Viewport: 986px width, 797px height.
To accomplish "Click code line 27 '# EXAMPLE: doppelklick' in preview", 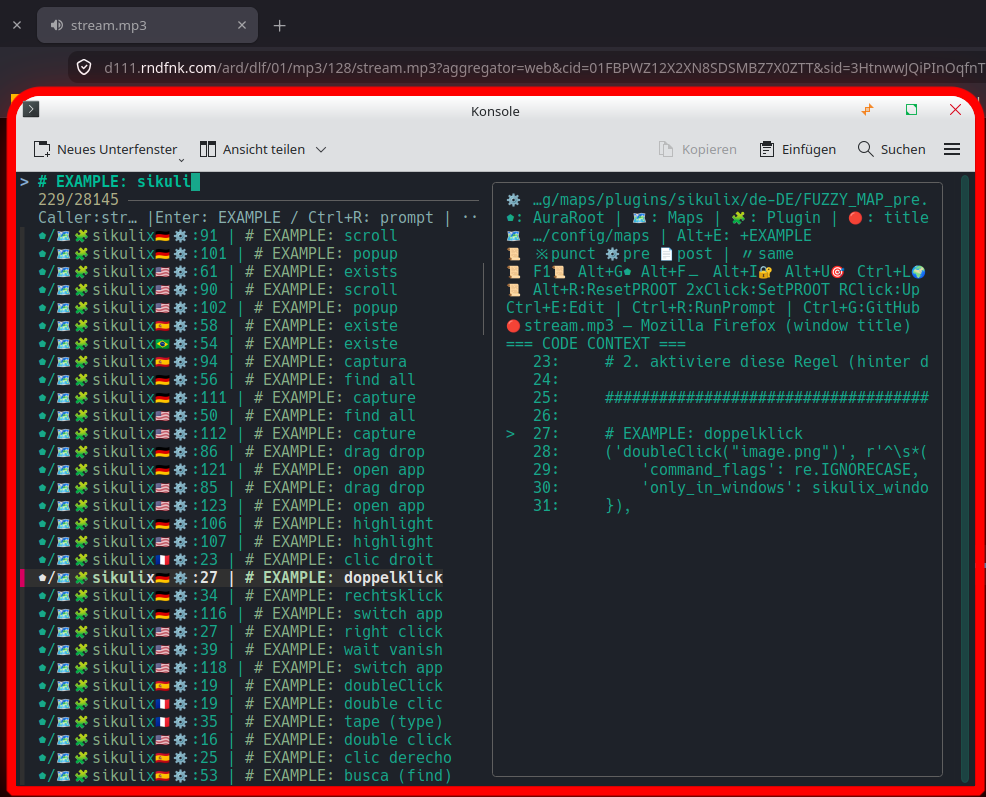I will pos(704,434).
